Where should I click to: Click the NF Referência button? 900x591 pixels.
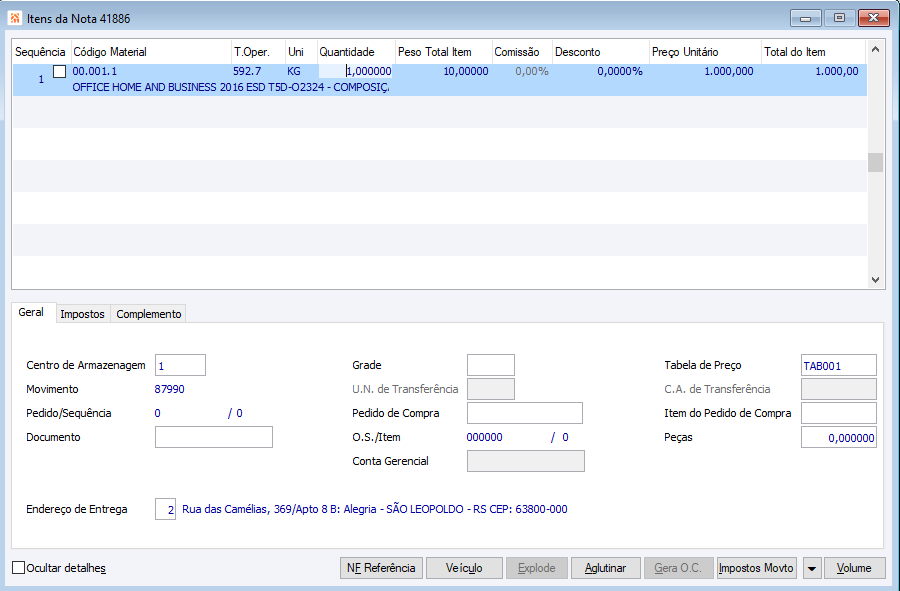[381, 568]
